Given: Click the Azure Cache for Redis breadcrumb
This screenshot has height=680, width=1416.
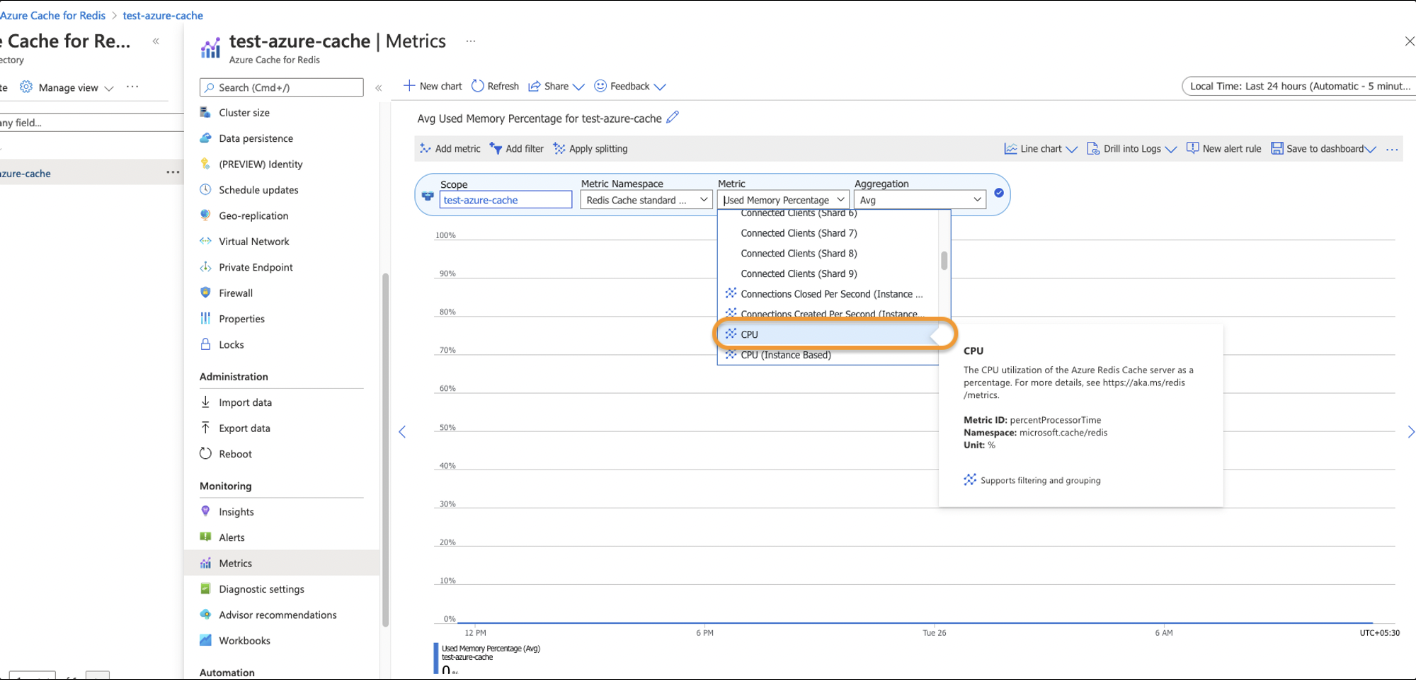Looking at the screenshot, I should pyautogui.click(x=54, y=16).
